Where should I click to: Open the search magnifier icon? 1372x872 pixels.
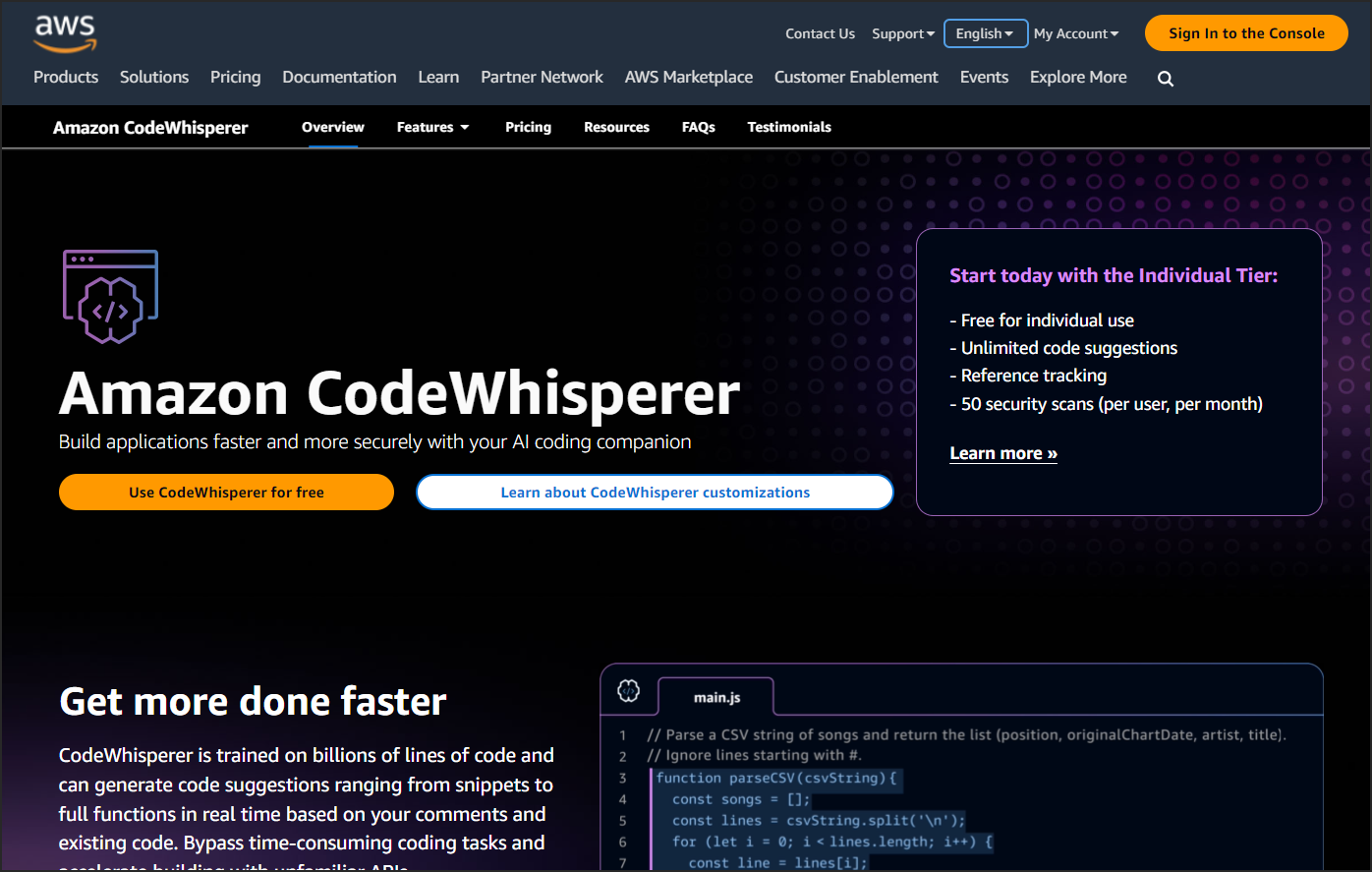click(x=1166, y=79)
